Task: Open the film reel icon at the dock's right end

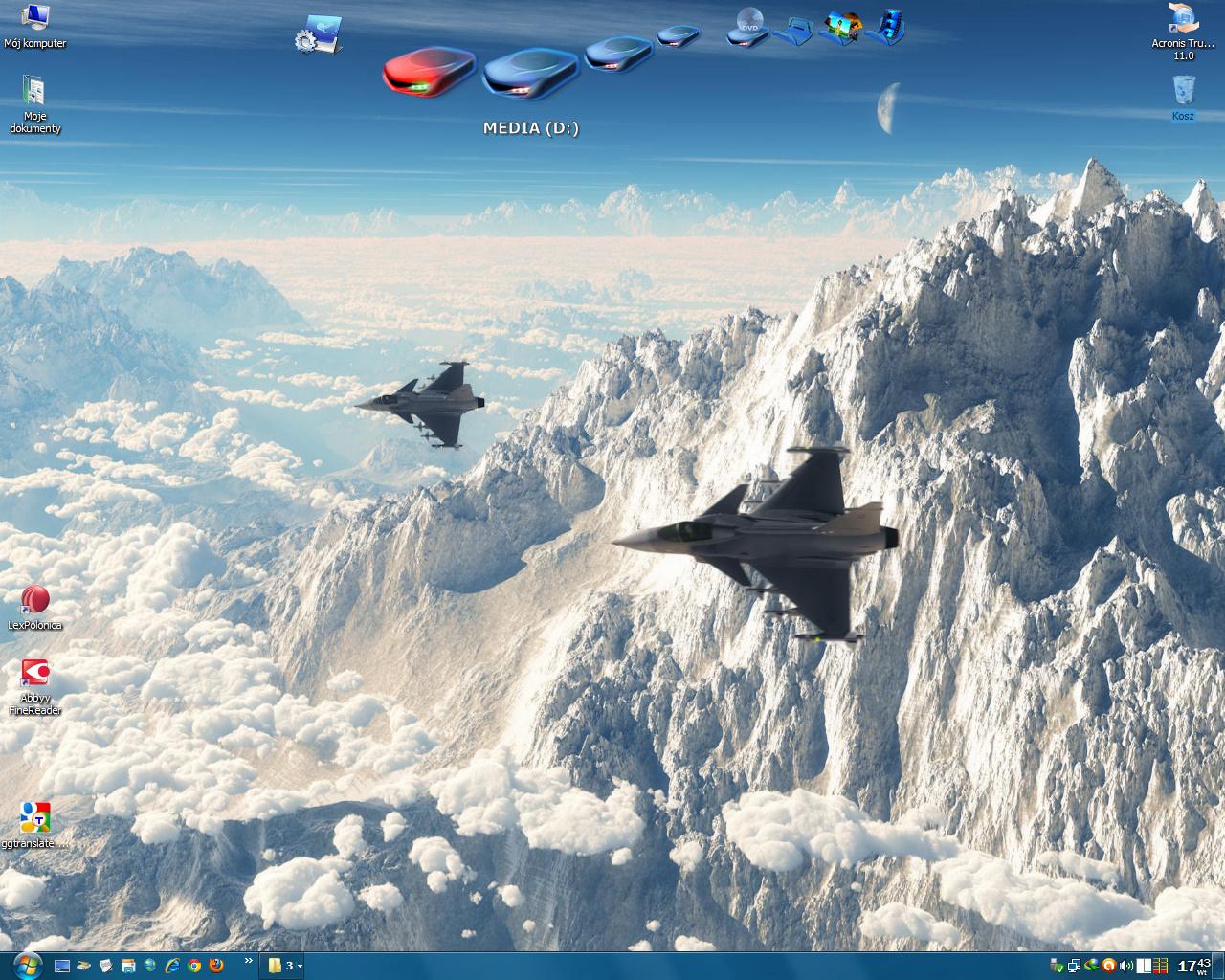Action: tap(893, 27)
